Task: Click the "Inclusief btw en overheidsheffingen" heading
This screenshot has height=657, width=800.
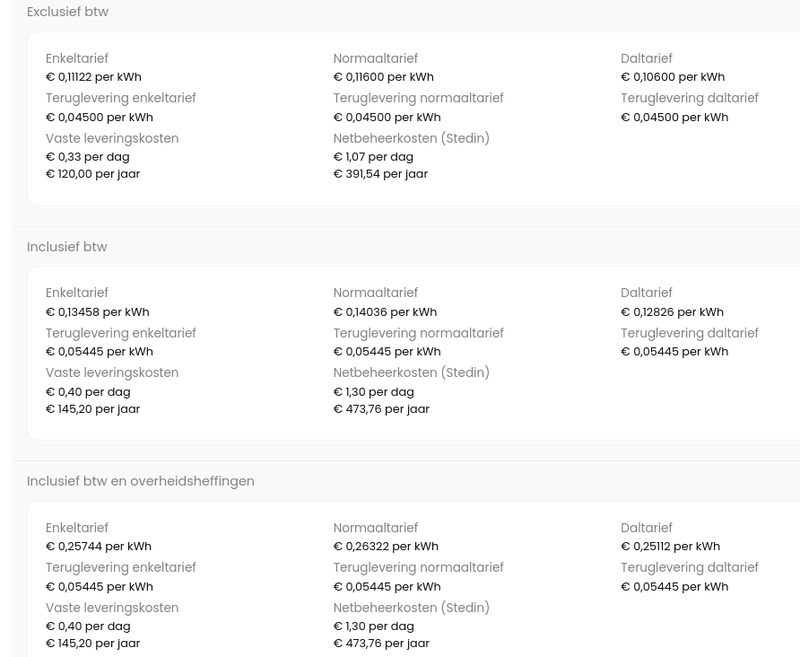Action: tap(140, 481)
